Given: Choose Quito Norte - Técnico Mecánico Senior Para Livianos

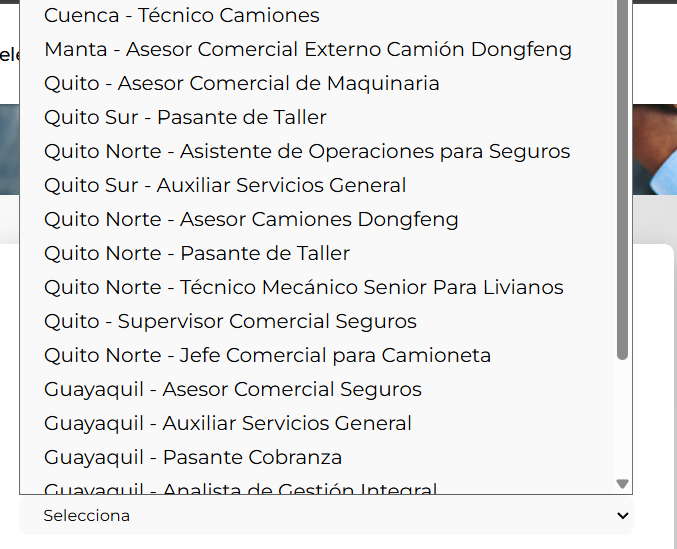Looking at the screenshot, I should [x=304, y=287].
